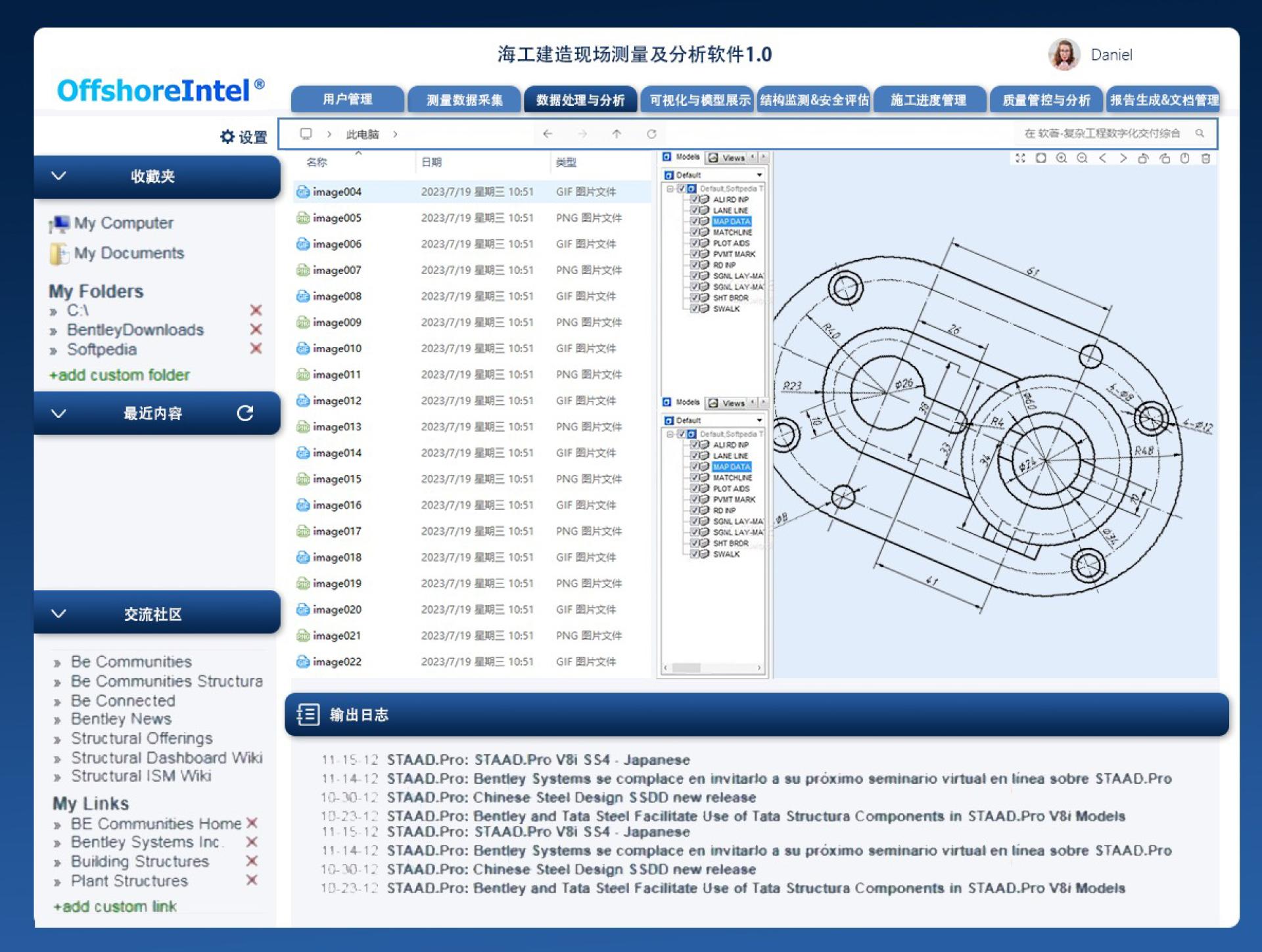Go to next drawing with right chevron
This screenshot has height=952, width=1262.
click(1123, 158)
